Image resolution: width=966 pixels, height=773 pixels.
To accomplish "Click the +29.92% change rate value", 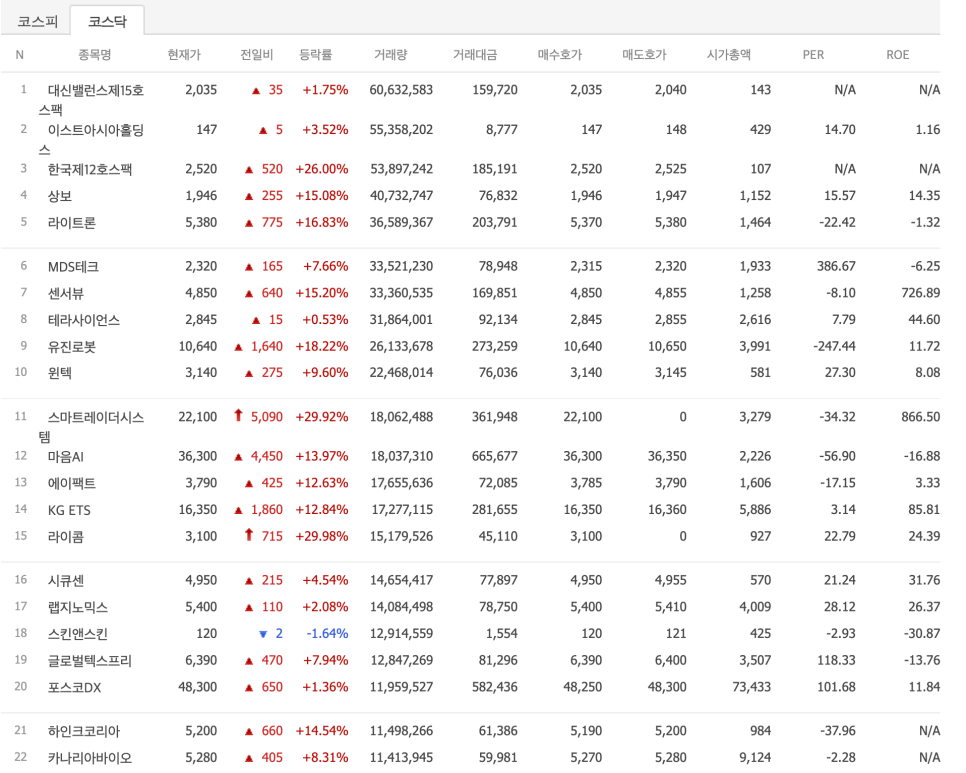I will 322,417.
